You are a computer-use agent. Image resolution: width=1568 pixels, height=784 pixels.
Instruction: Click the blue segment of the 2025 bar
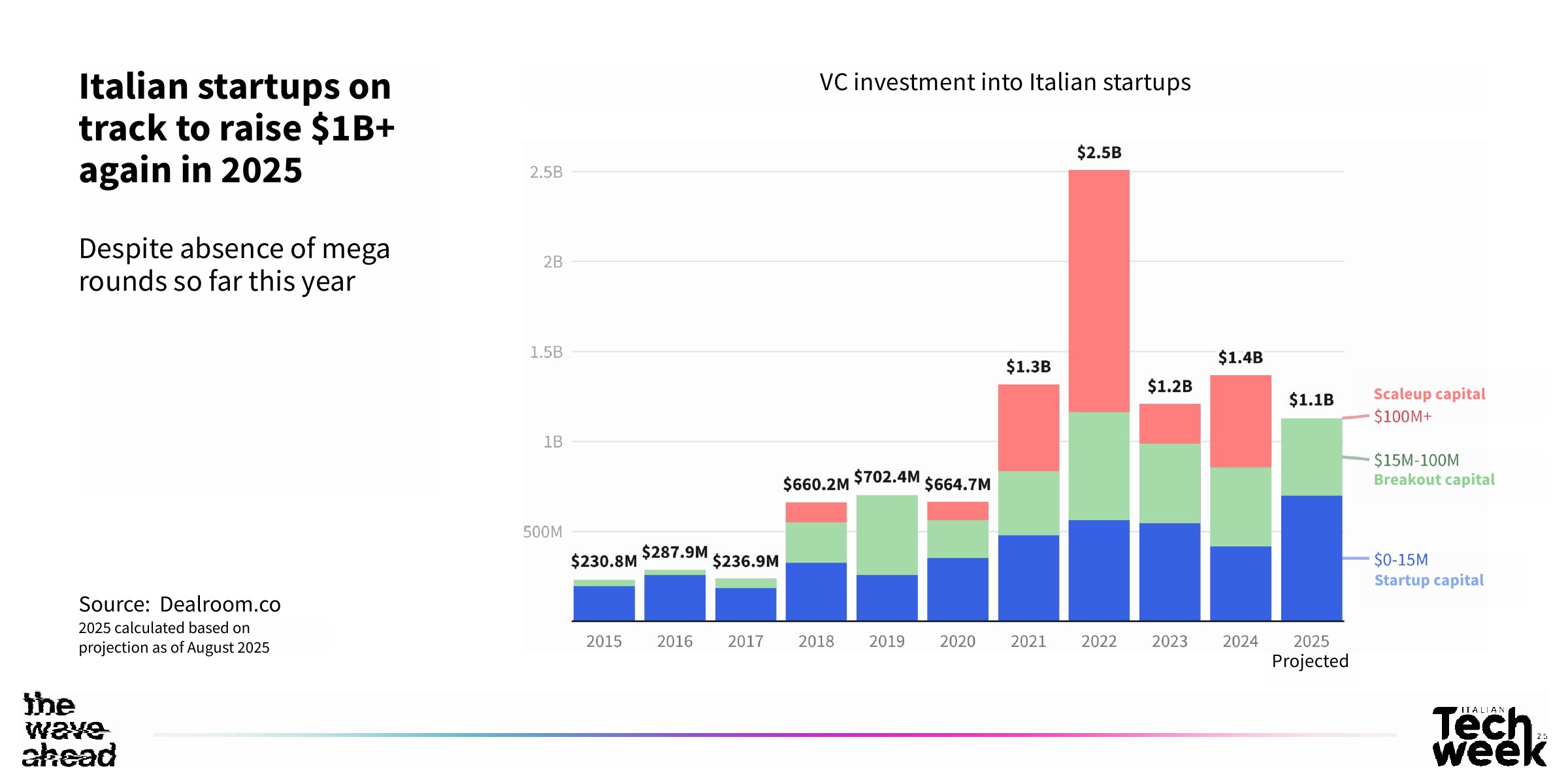[1311, 558]
